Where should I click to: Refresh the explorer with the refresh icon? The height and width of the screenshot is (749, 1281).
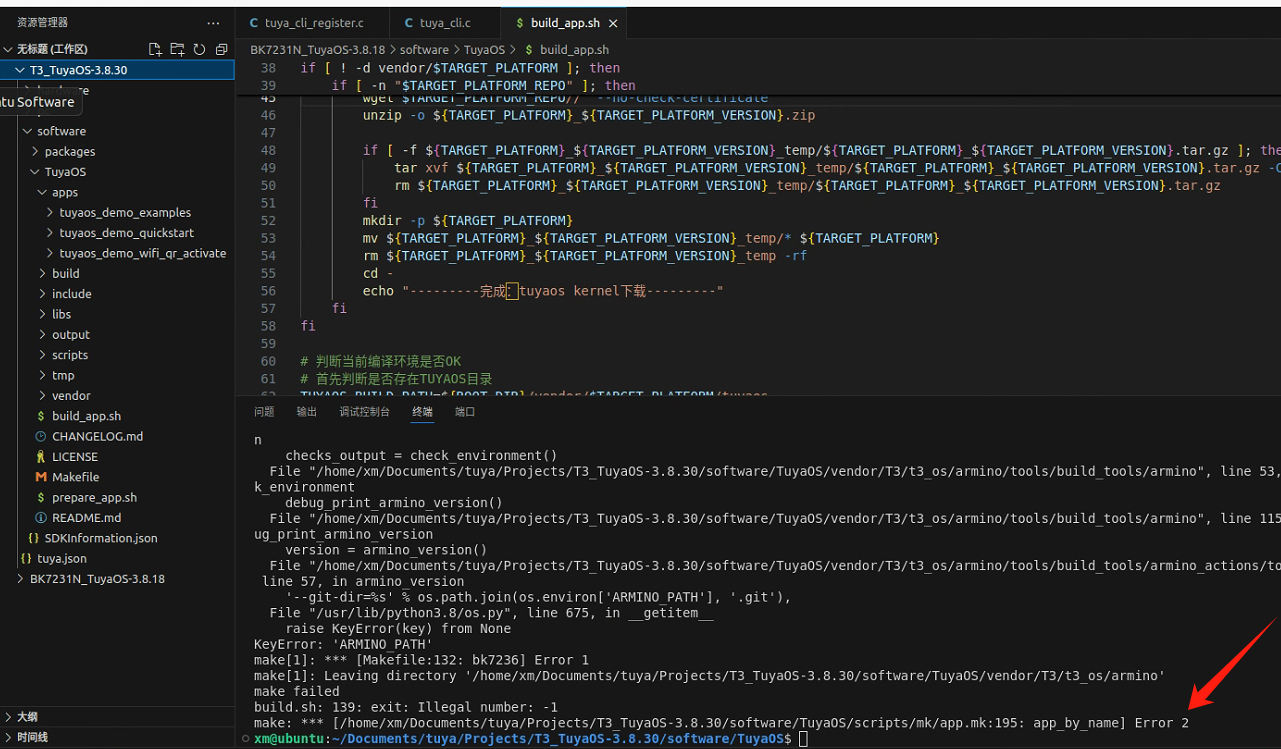(x=199, y=49)
